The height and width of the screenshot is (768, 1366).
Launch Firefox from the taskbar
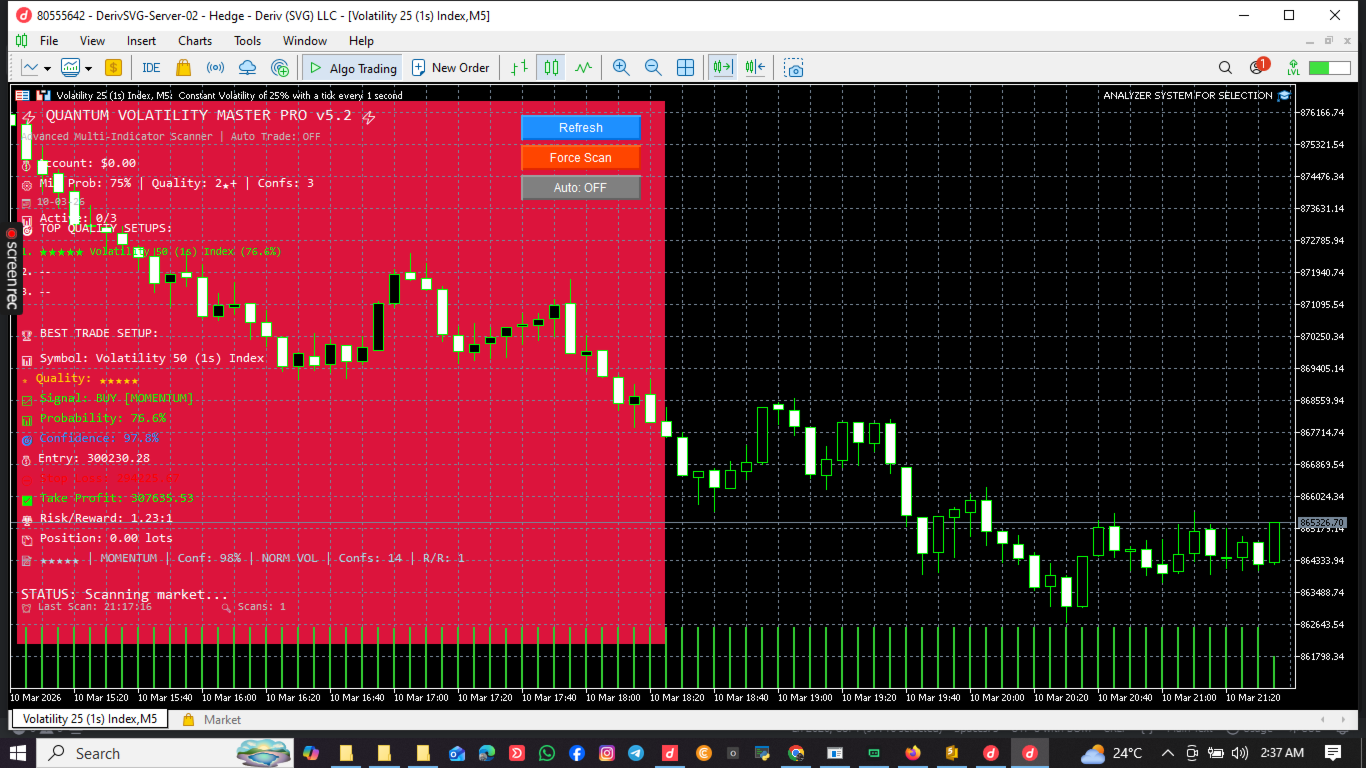point(912,753)
